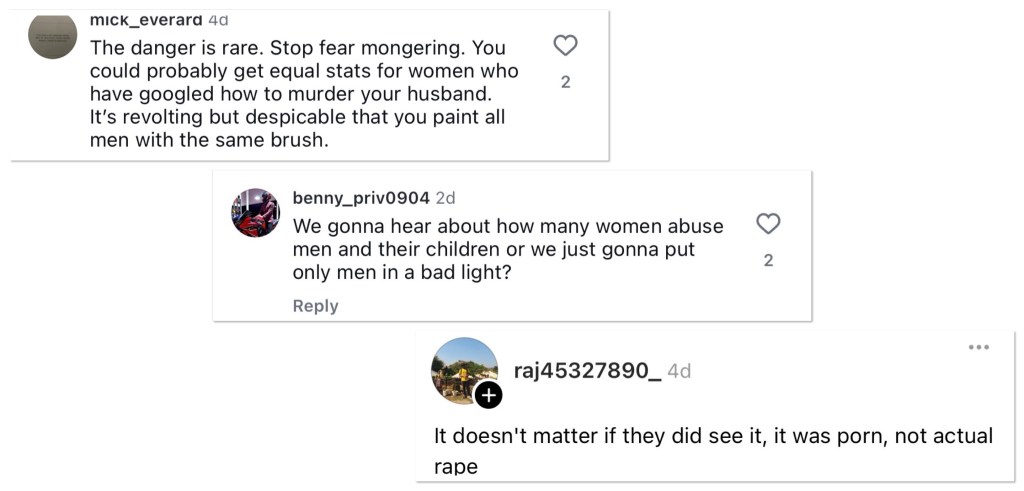Click the 2d timestamp next to benny_priv0904

[x=445, y=198]
